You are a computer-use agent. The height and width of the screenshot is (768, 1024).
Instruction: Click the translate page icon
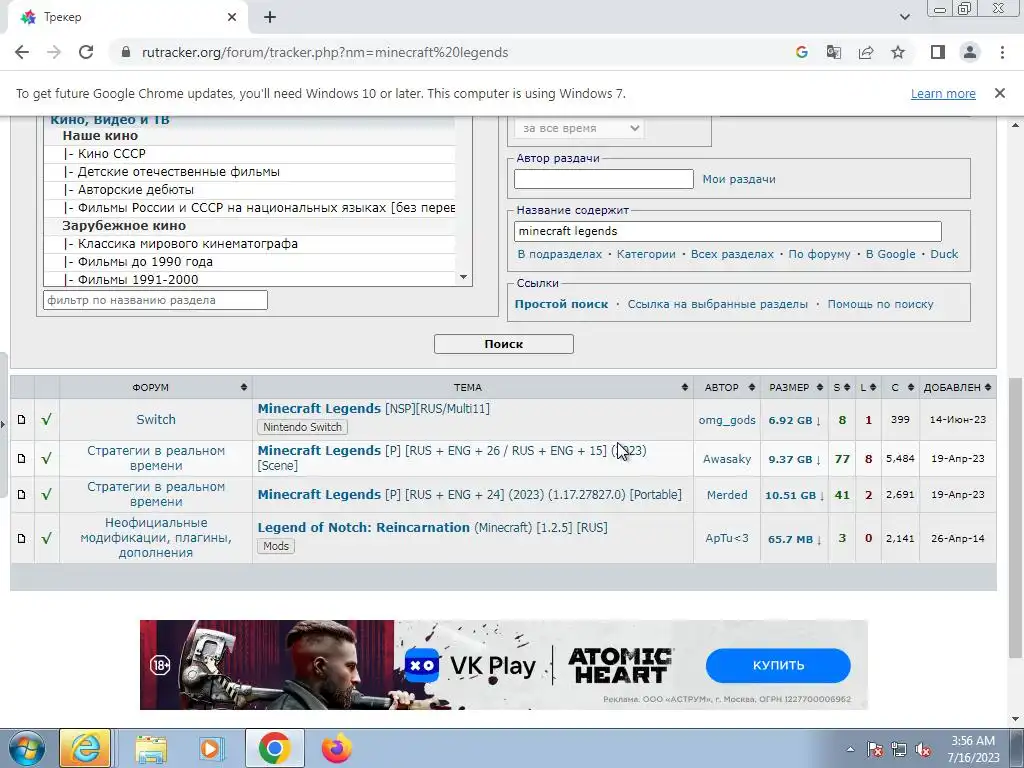[x=833, y=52]
